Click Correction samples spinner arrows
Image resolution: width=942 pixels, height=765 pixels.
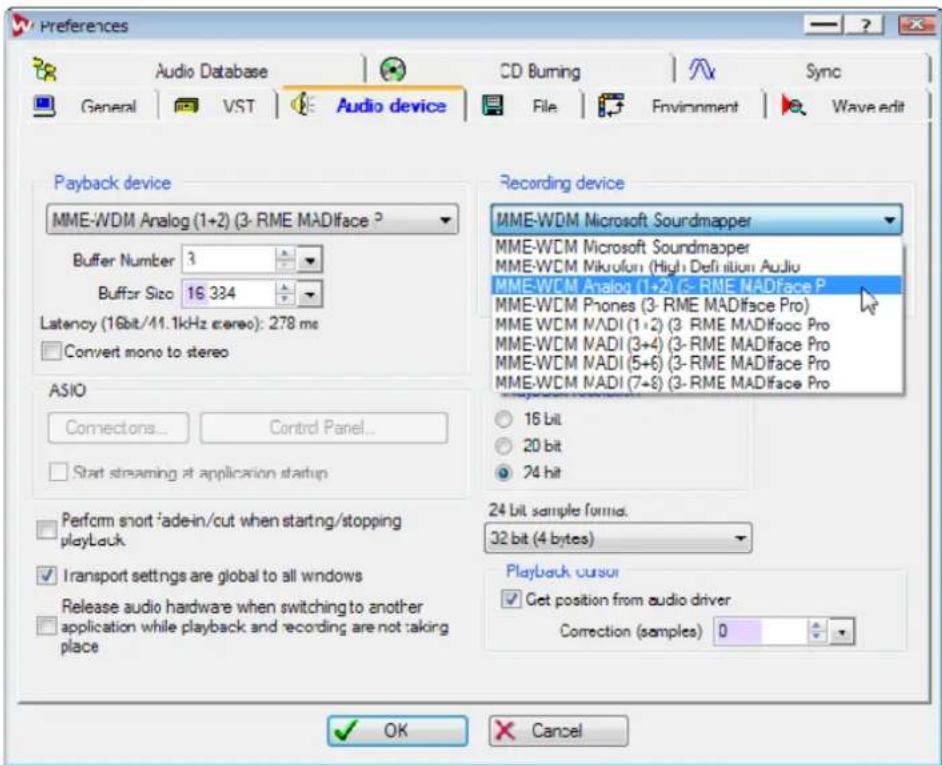click(x=816, y=631)
